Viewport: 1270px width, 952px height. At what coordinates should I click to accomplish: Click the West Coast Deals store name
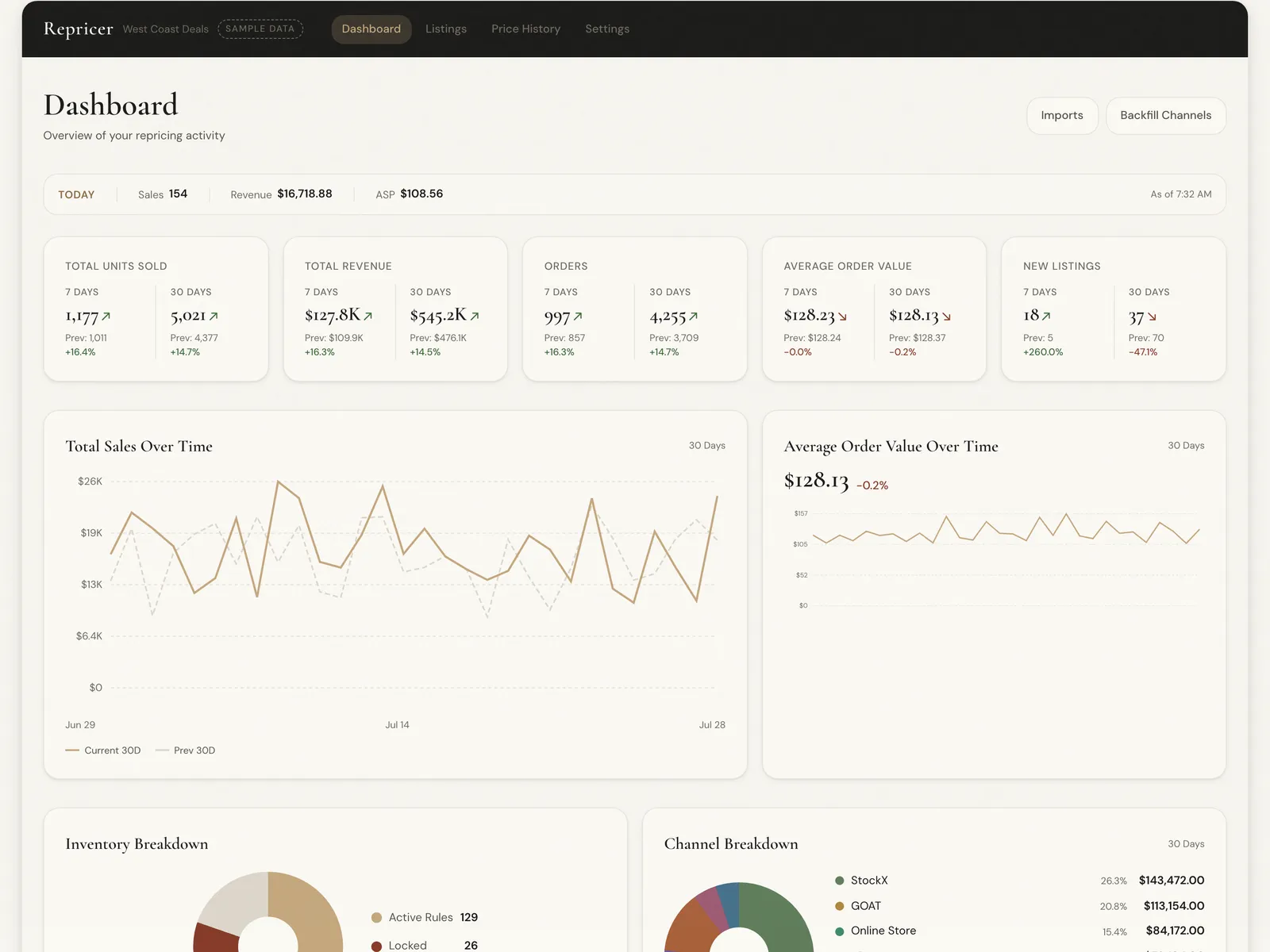(166, 29)
